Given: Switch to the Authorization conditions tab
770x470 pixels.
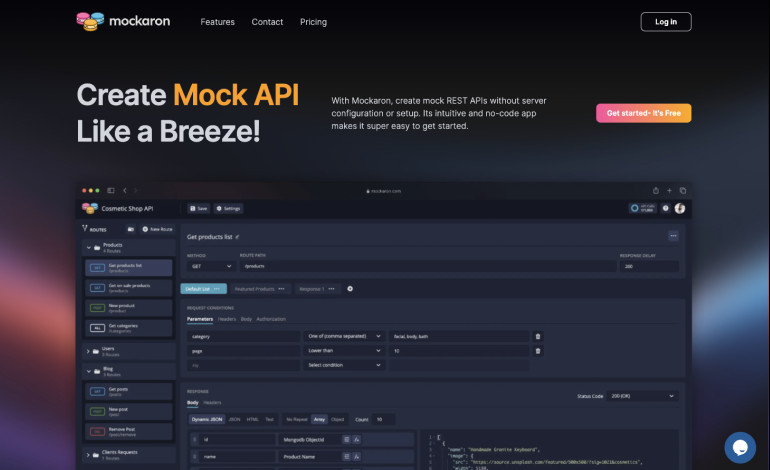Looking at the screenshot, I should click(x=271, y=319).
